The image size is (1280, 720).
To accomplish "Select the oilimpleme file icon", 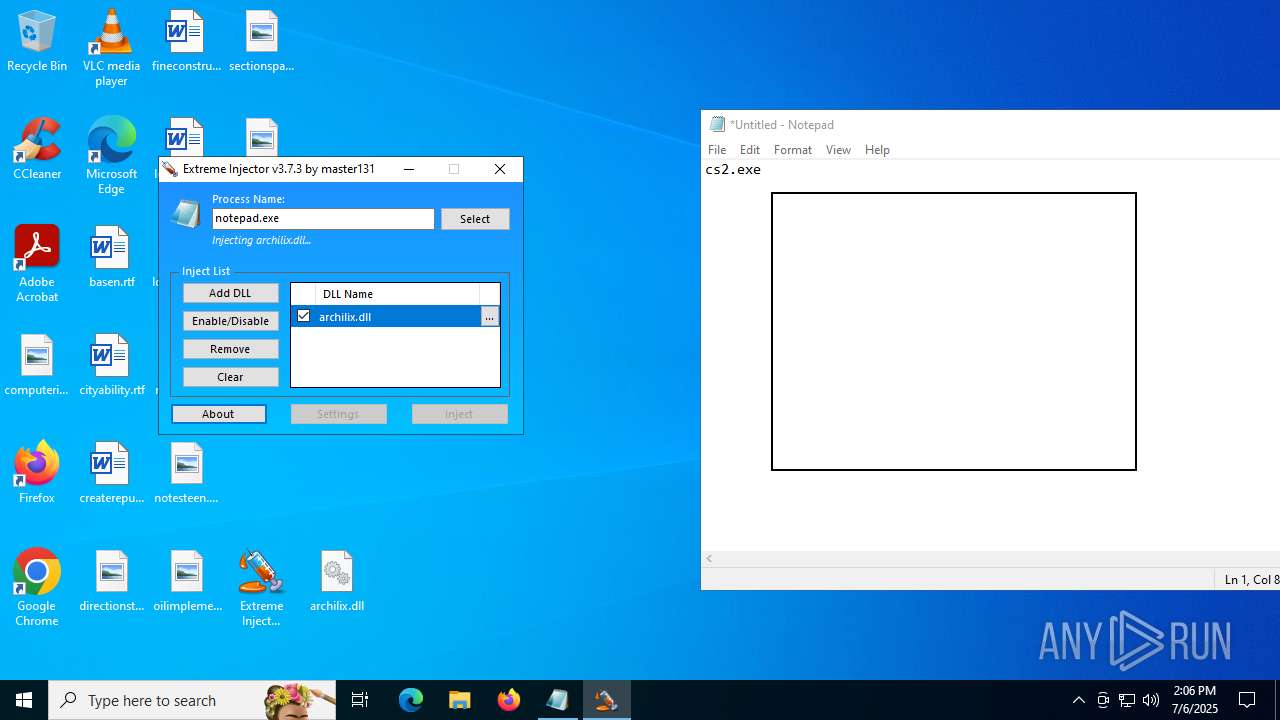I will 186,582.
